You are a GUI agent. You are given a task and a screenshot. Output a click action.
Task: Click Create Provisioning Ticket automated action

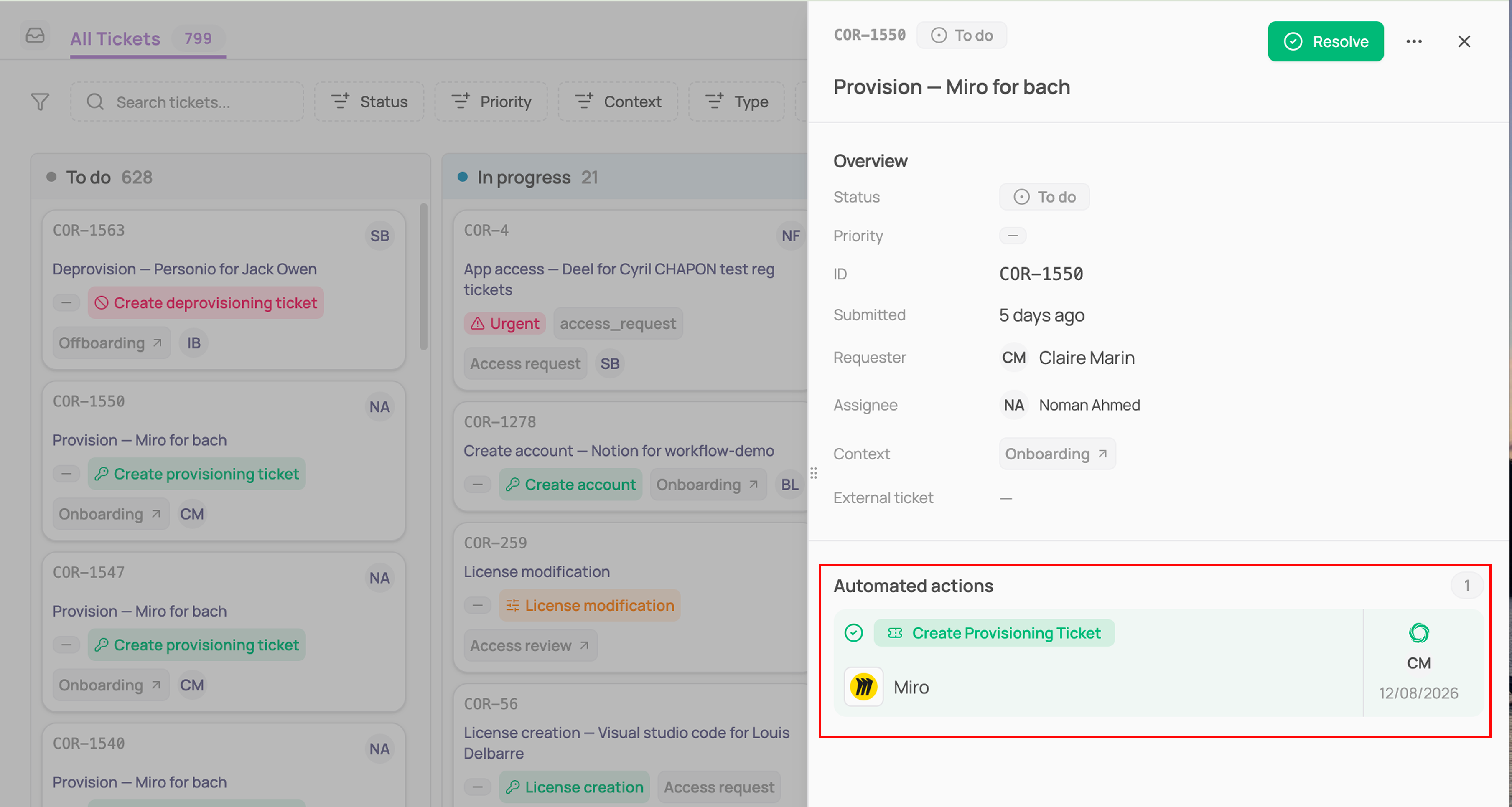pos(994,633)
